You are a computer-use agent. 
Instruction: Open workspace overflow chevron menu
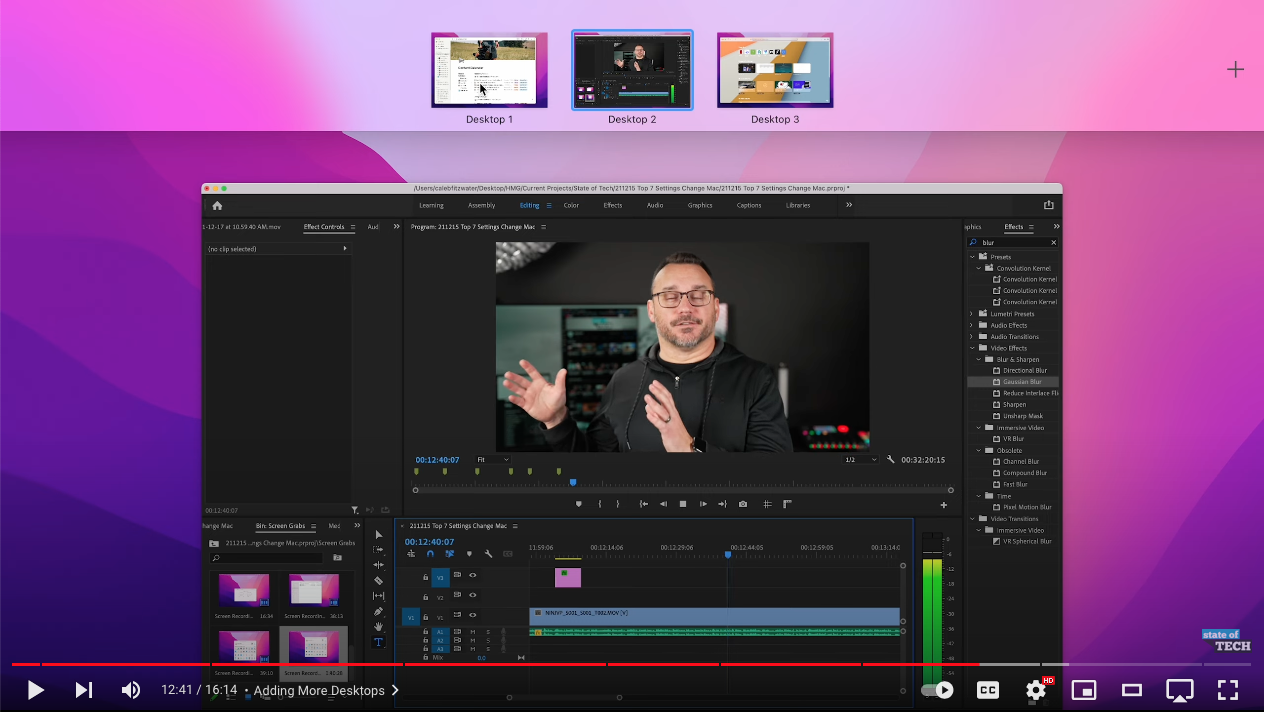tap(849, 205)
